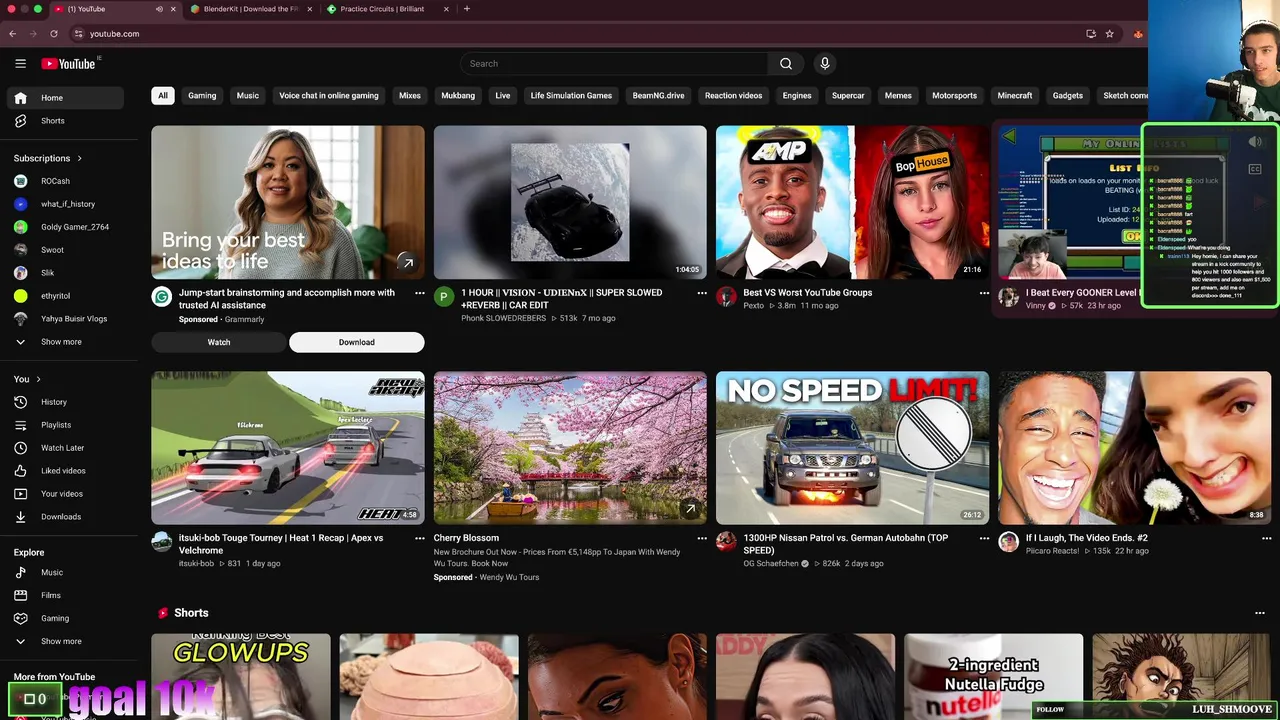
Task: Open more options for Best VS Worst YouTube Groups
Action: coord(984,293)
